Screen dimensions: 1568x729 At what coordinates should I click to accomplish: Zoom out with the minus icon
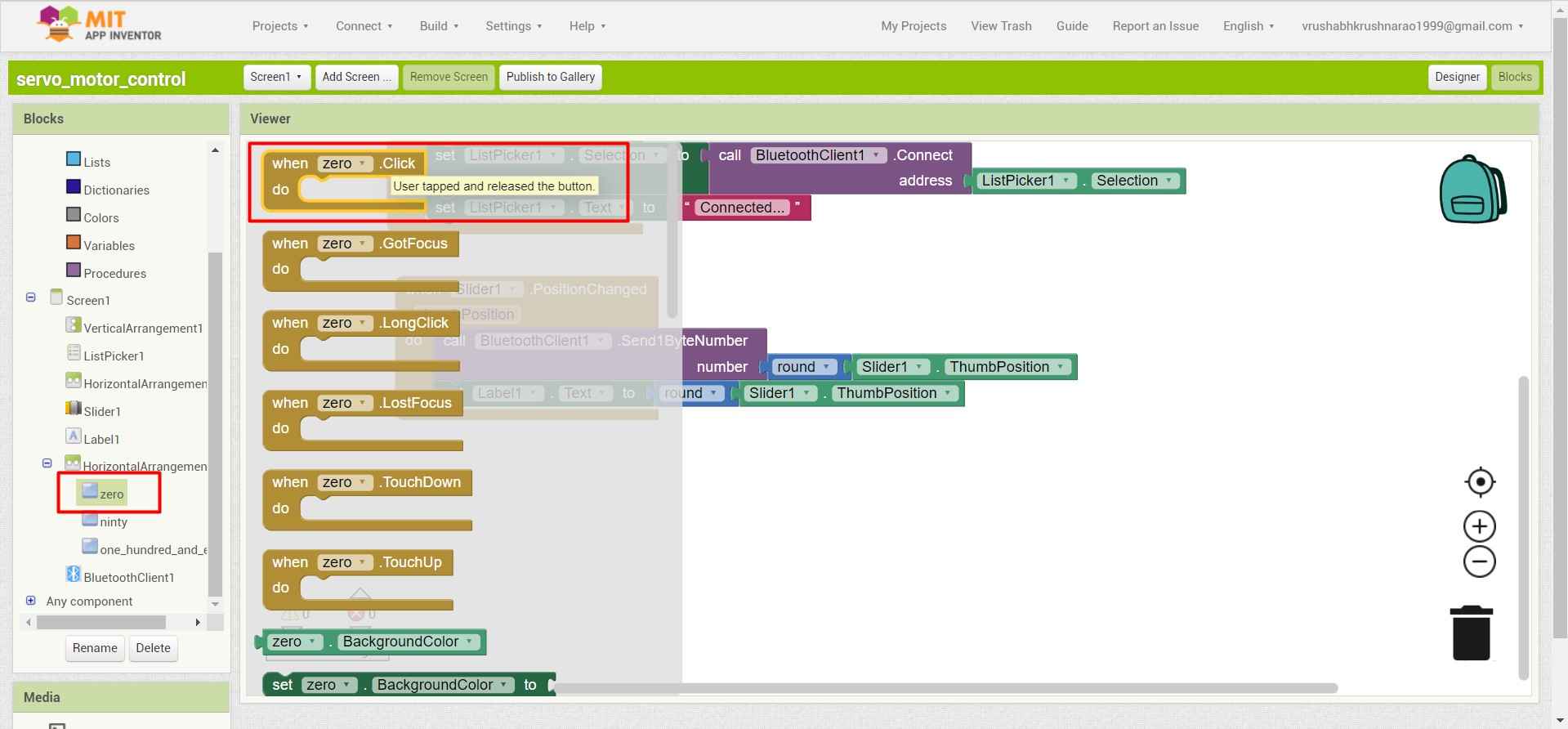click(1480, 561)
